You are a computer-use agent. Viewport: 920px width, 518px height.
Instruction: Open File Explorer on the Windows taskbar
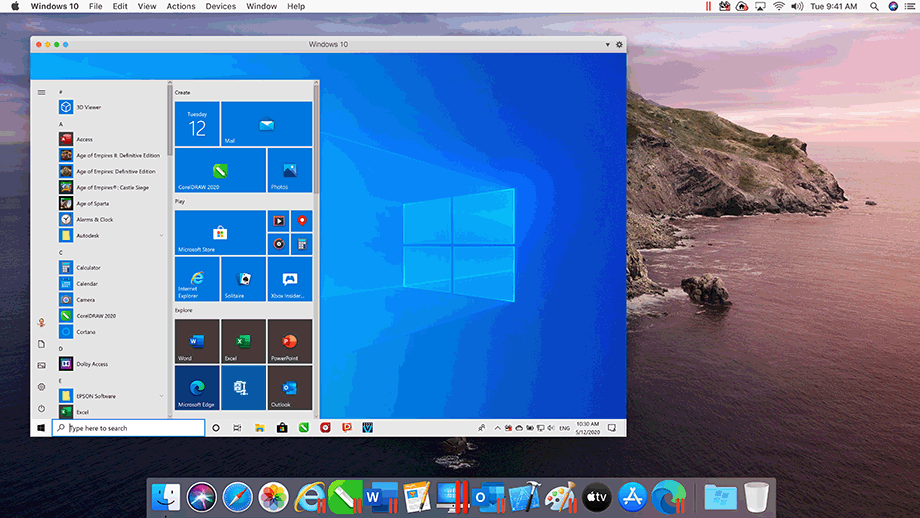click(x=259, y=428)
